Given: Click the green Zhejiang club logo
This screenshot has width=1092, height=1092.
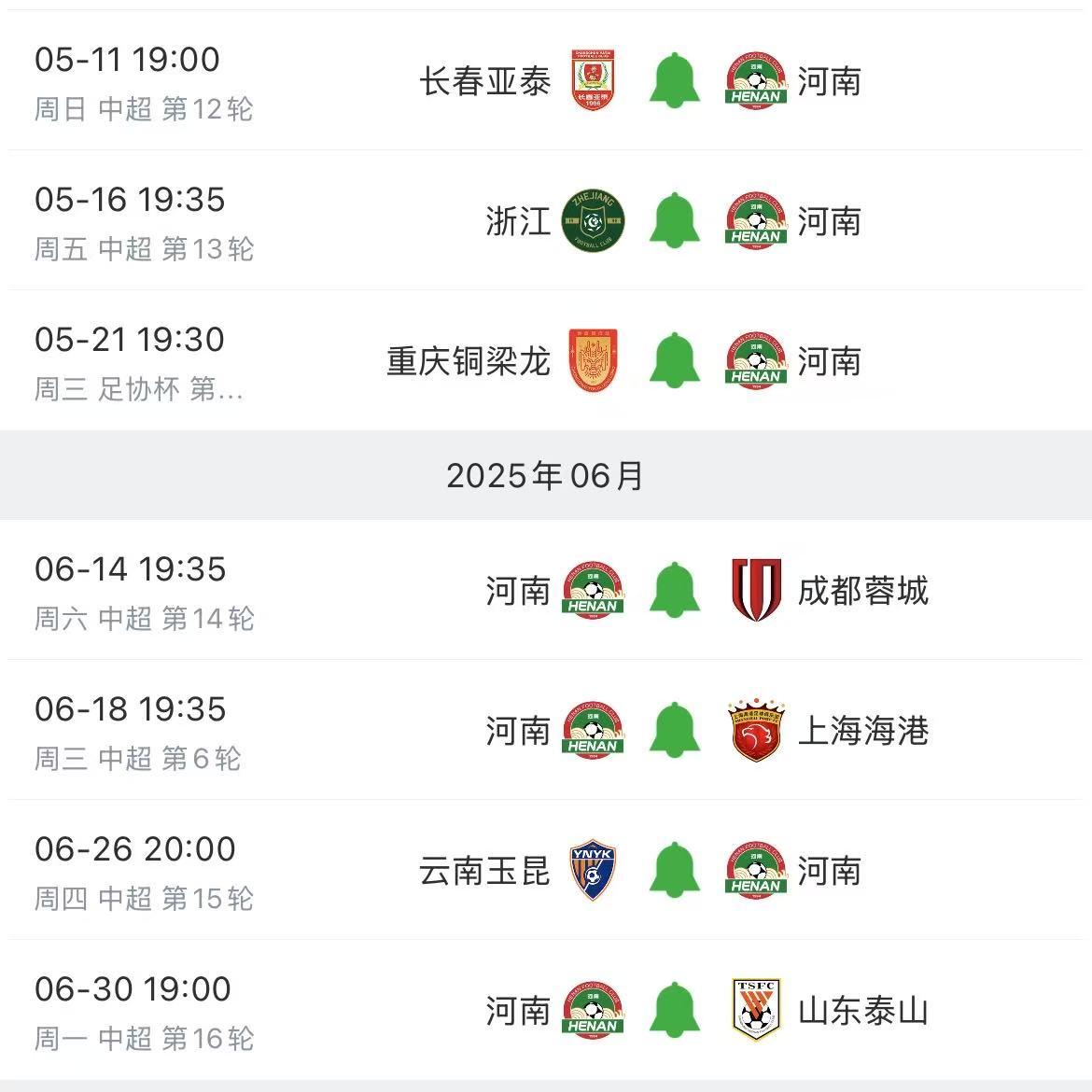Looking at the screenshot, I should pyautogui.click(x=593, y=221).
